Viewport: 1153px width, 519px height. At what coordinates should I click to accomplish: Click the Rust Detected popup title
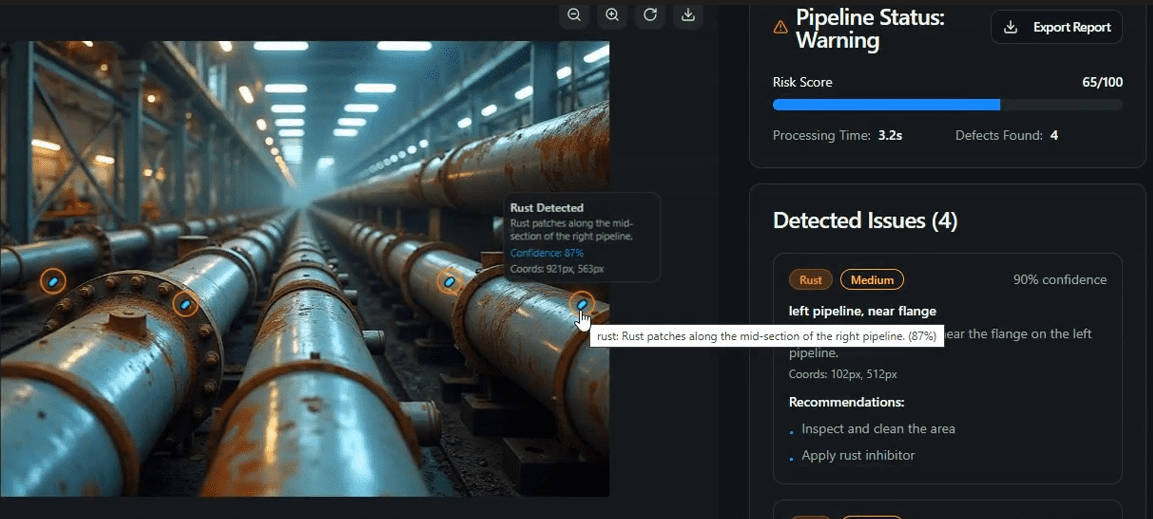546,208
